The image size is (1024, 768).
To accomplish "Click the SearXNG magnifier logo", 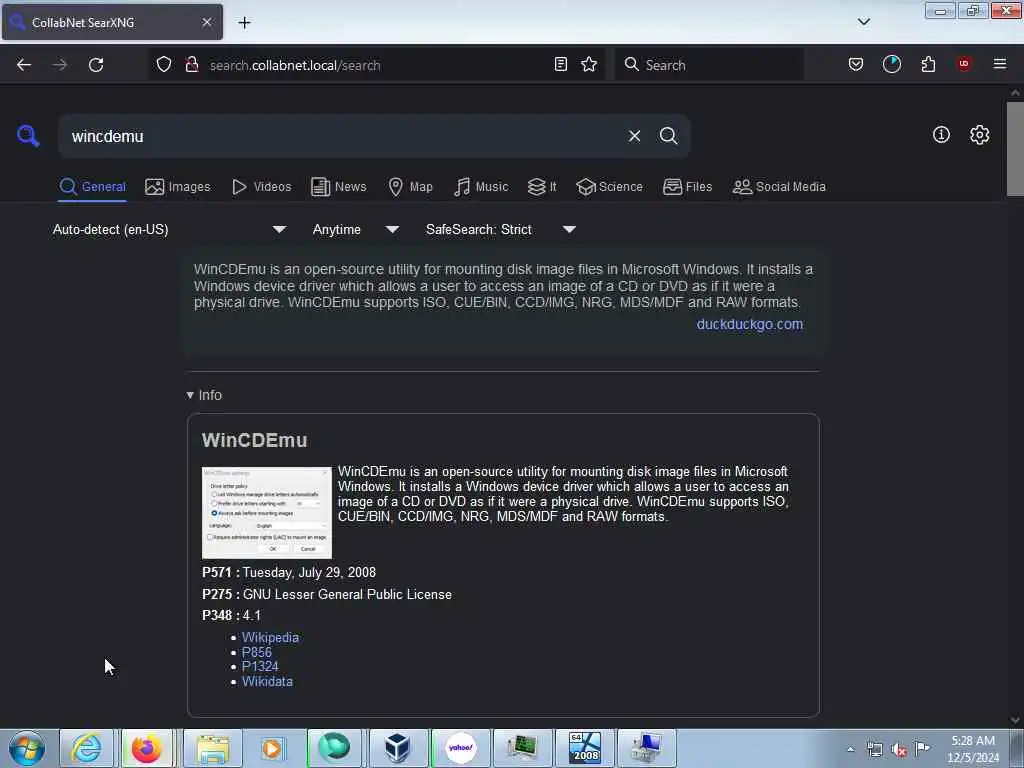I will pos(28,136).
